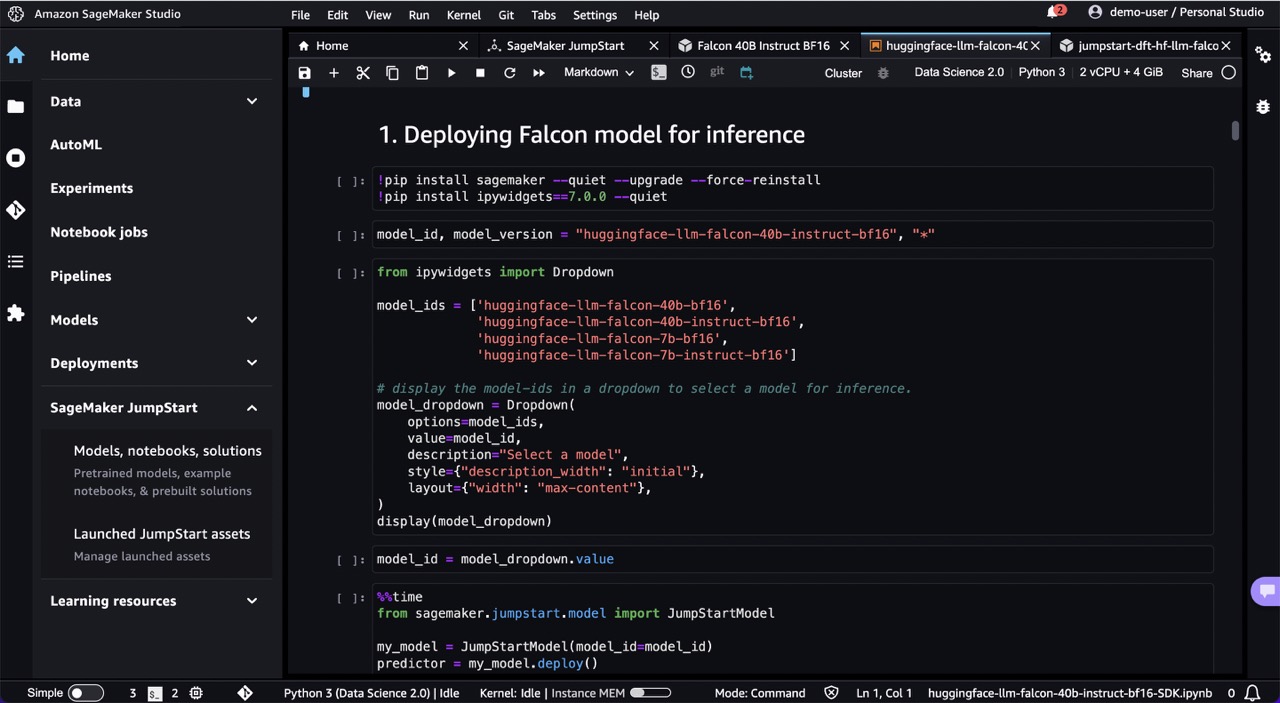Copy the selected cell from the toolbar

(392, 73)
